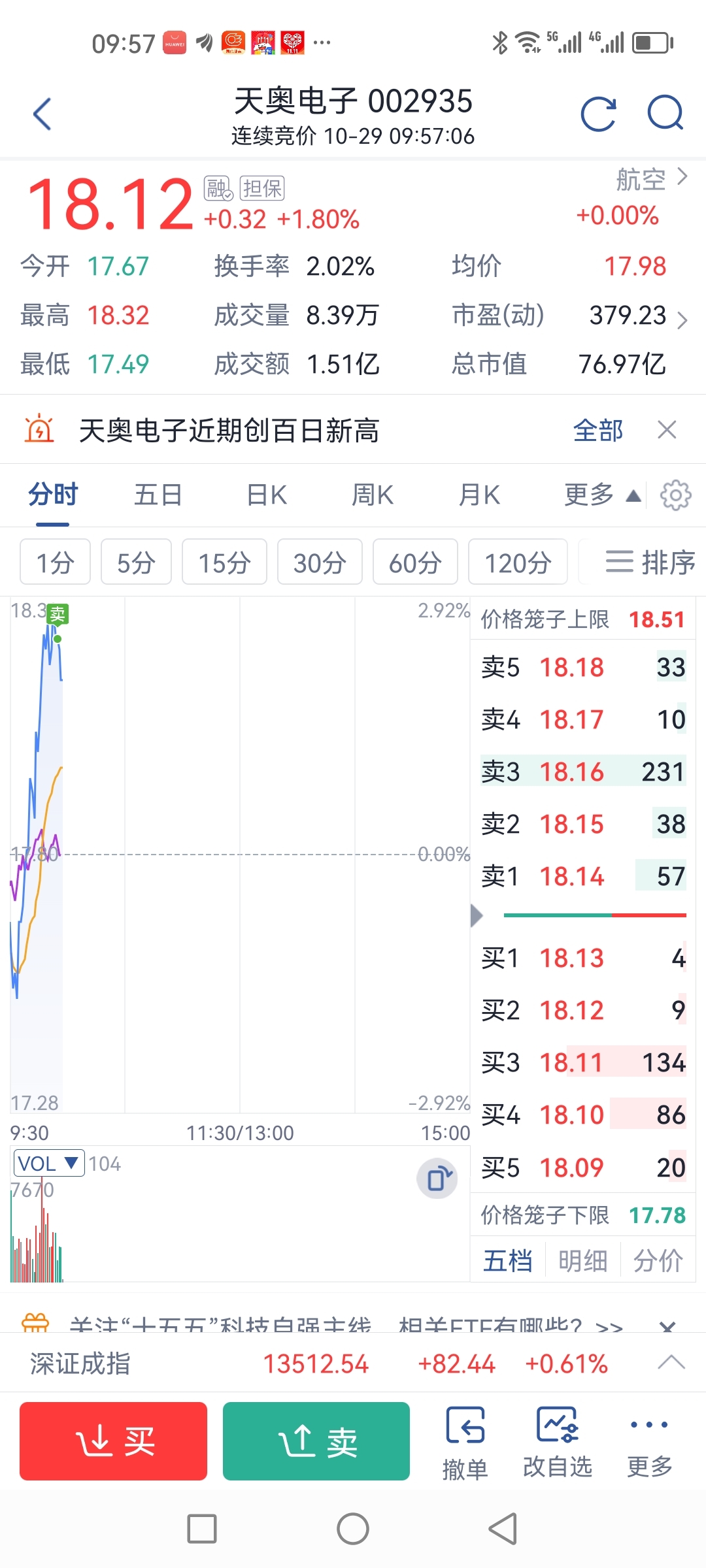Open the VOL indicator dropdown
706x1568 pixels.
point(49,1164)
